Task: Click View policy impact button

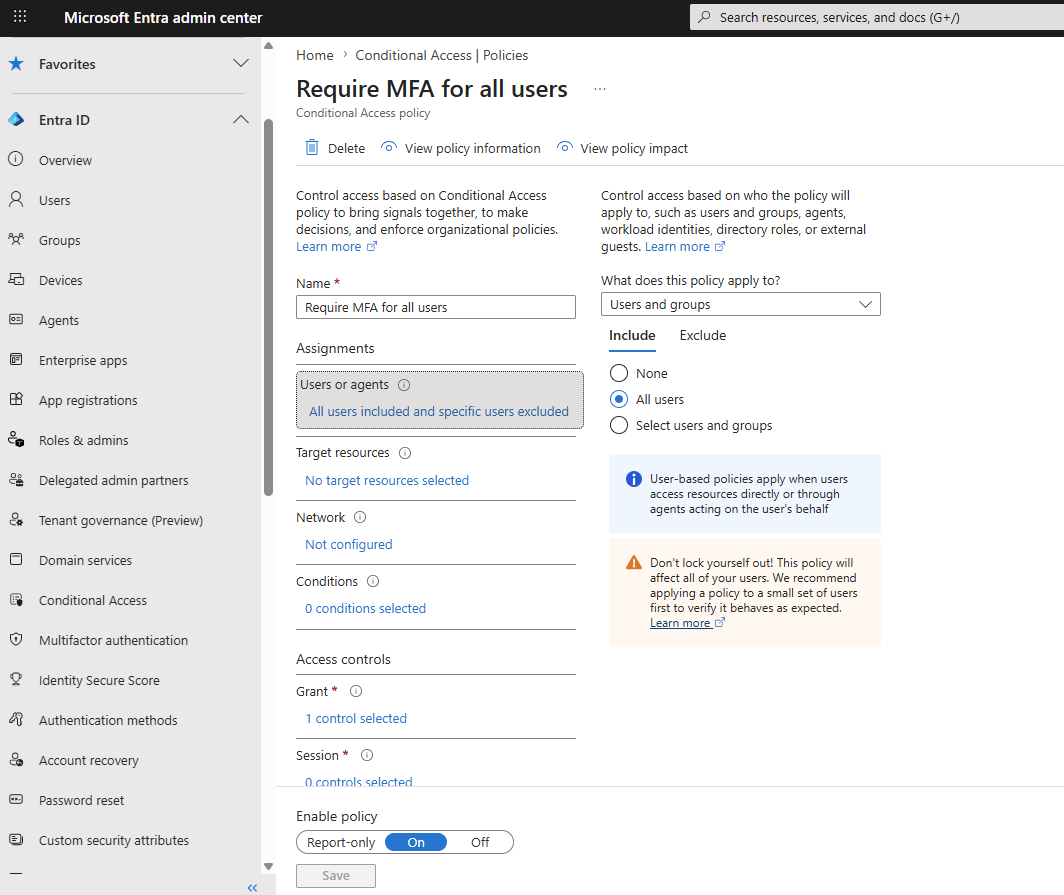Action: coord(622,148)
